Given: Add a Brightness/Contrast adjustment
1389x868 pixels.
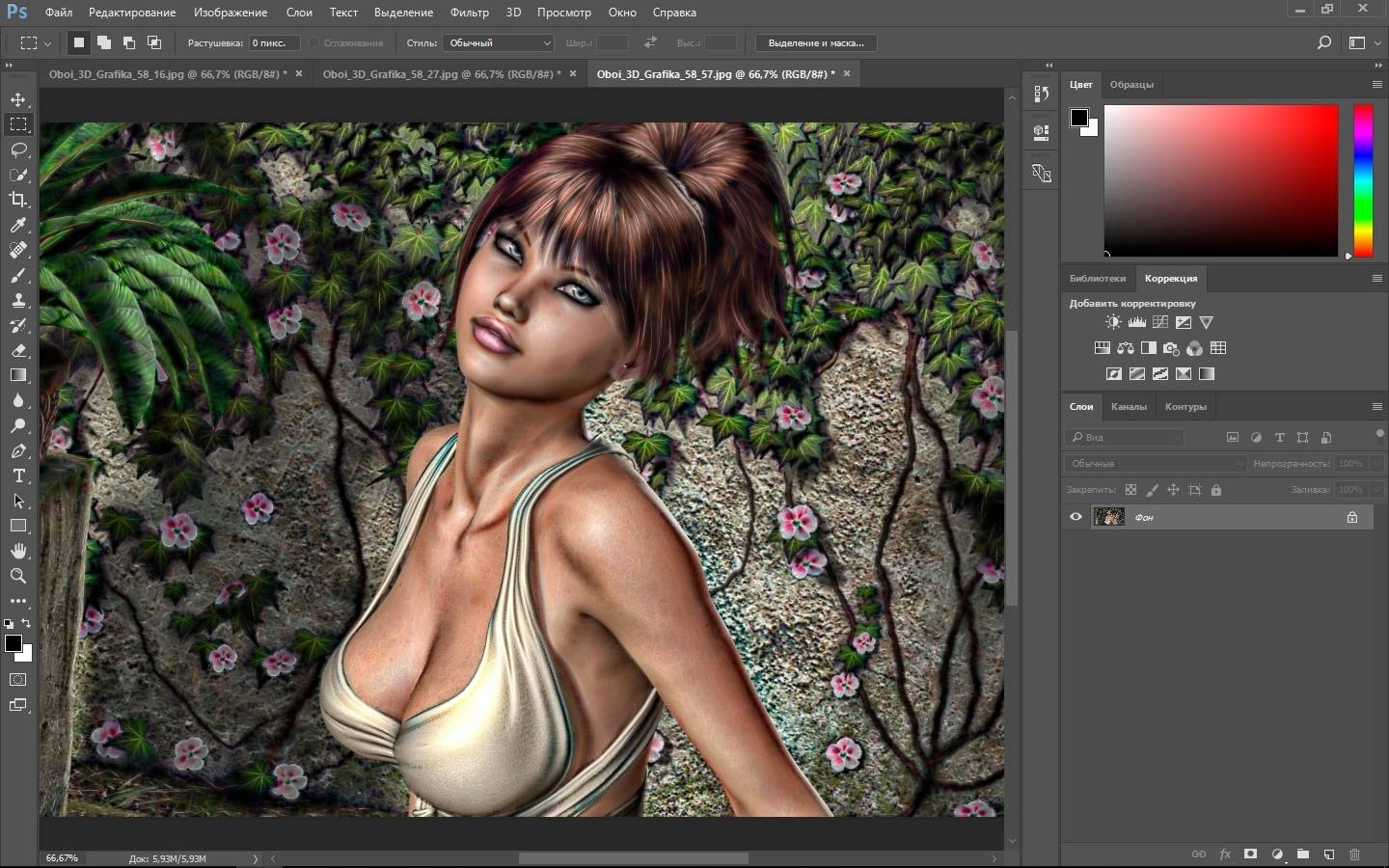Looking at the screenshot, I should coord(1113,322).
